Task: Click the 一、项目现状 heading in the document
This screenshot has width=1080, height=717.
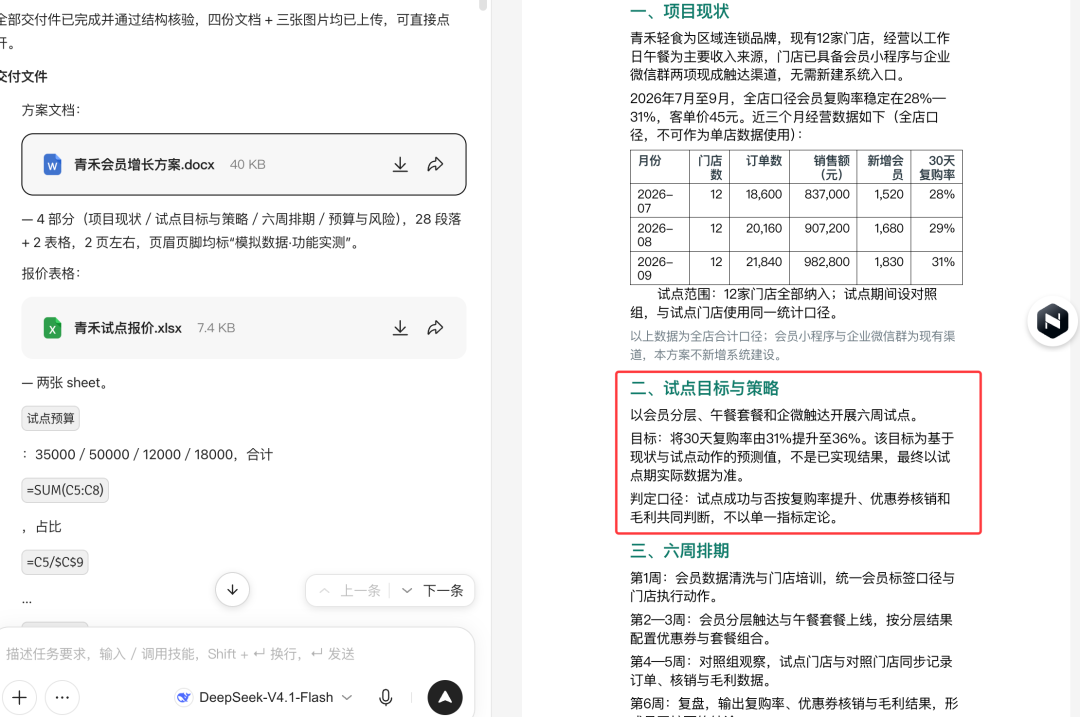Action: click(x=679, y=11)
